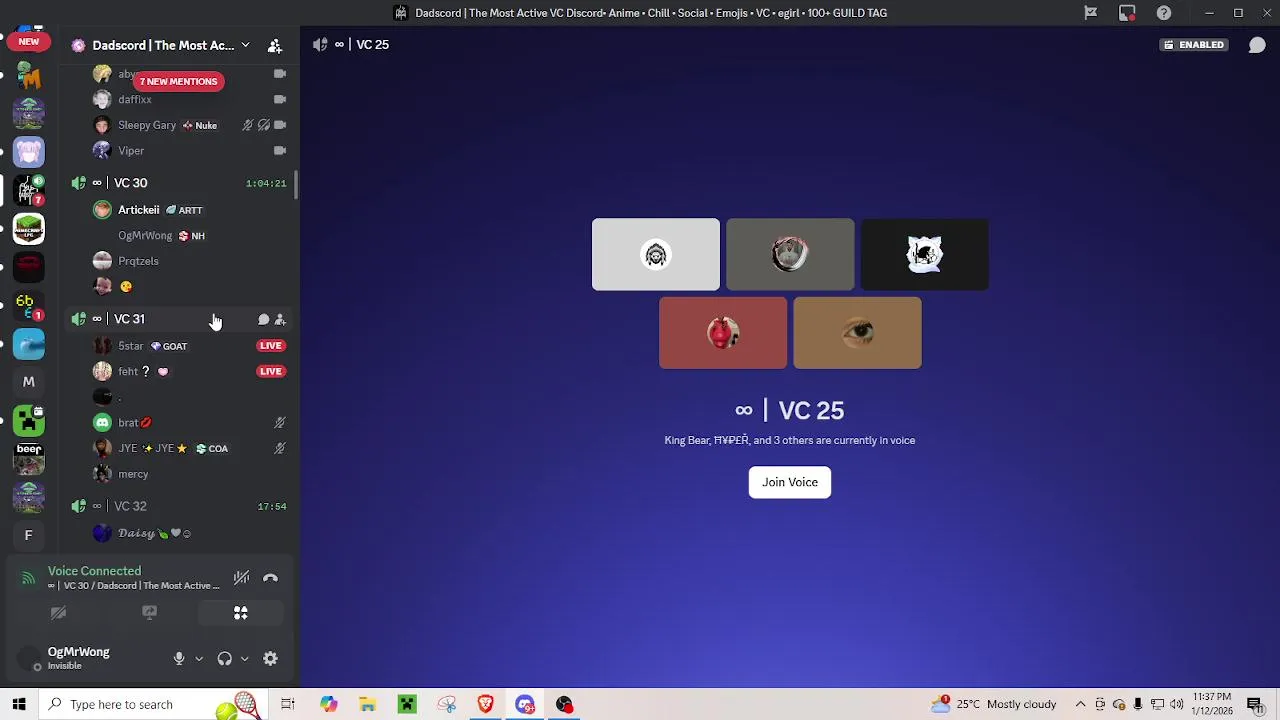Toggle noise suppression in Voice Connected panel

coord(241,578)
